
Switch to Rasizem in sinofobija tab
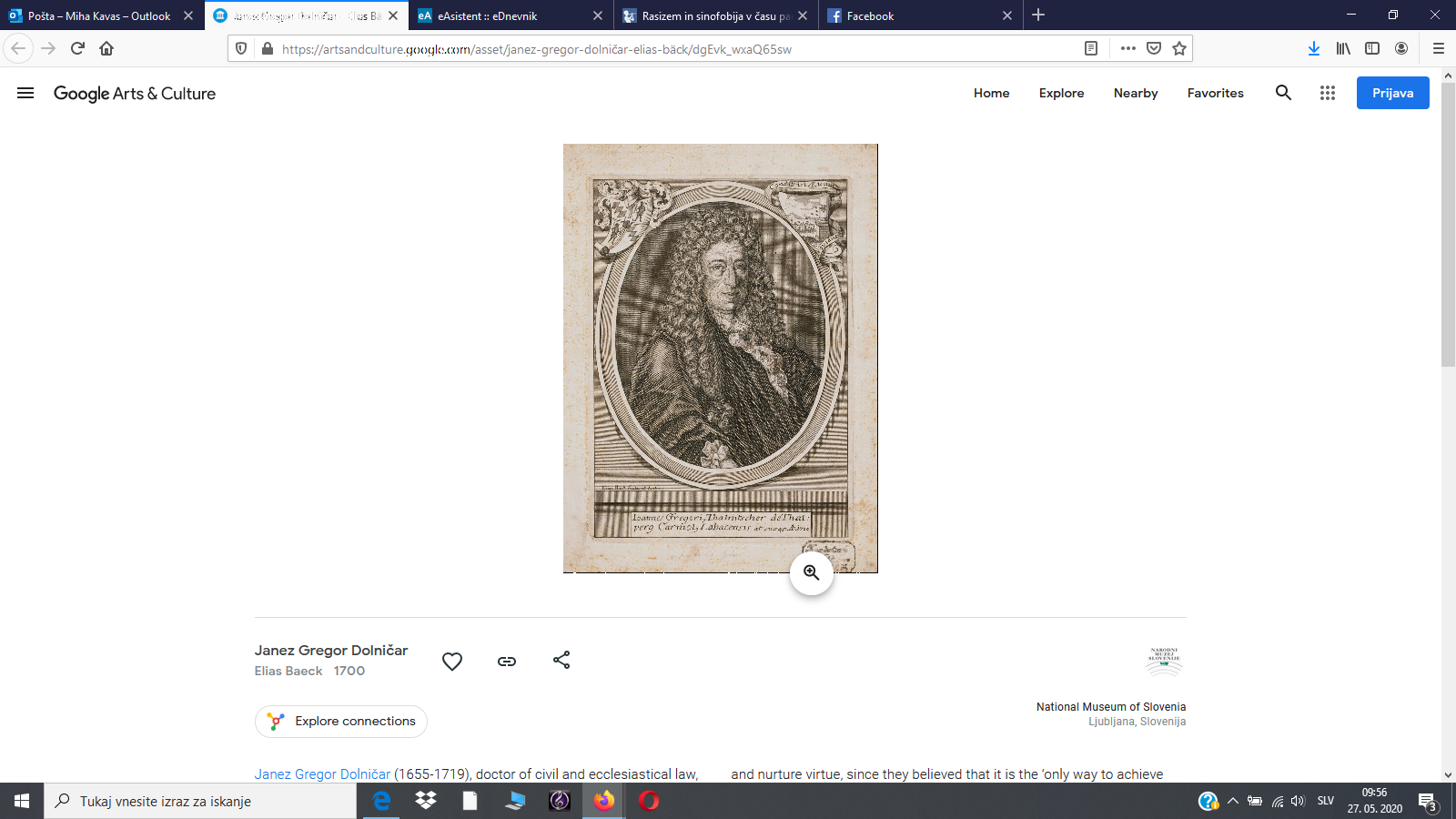pos(715,15)
